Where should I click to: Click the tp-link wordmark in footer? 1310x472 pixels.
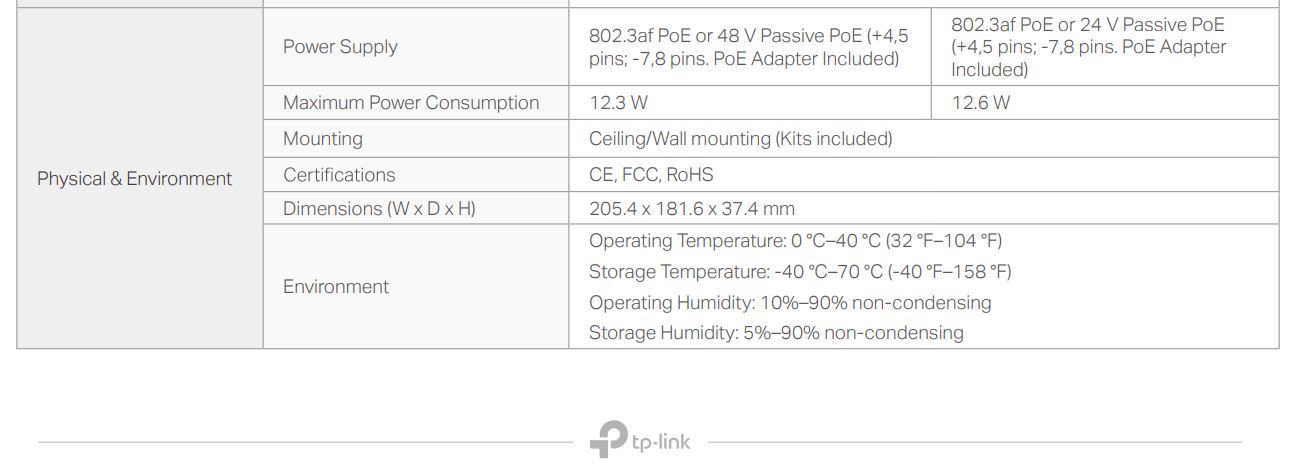click(x=660, y=441)
